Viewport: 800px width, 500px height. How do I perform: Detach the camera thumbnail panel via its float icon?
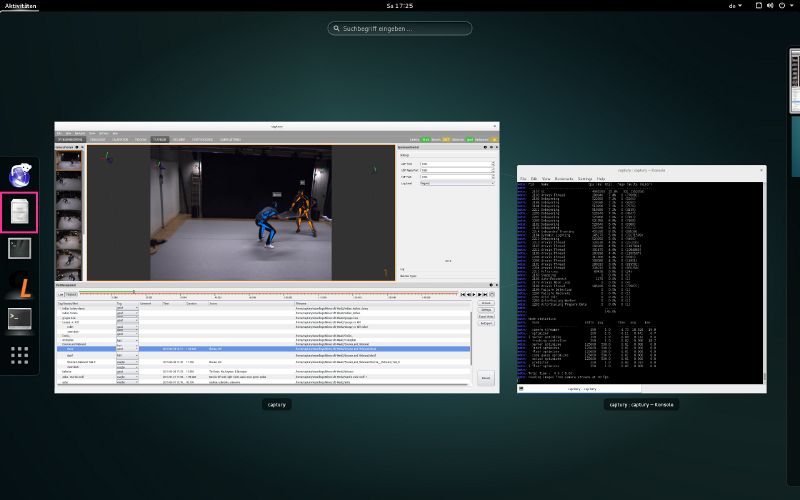[77, 147]
